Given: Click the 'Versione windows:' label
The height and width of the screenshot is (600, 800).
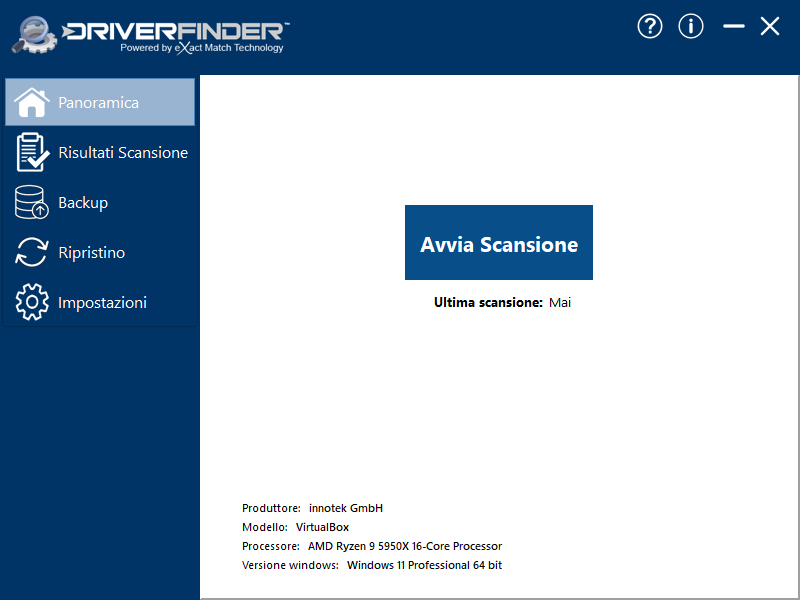Looking at the screenshot, I should click(x=290, y=565).
